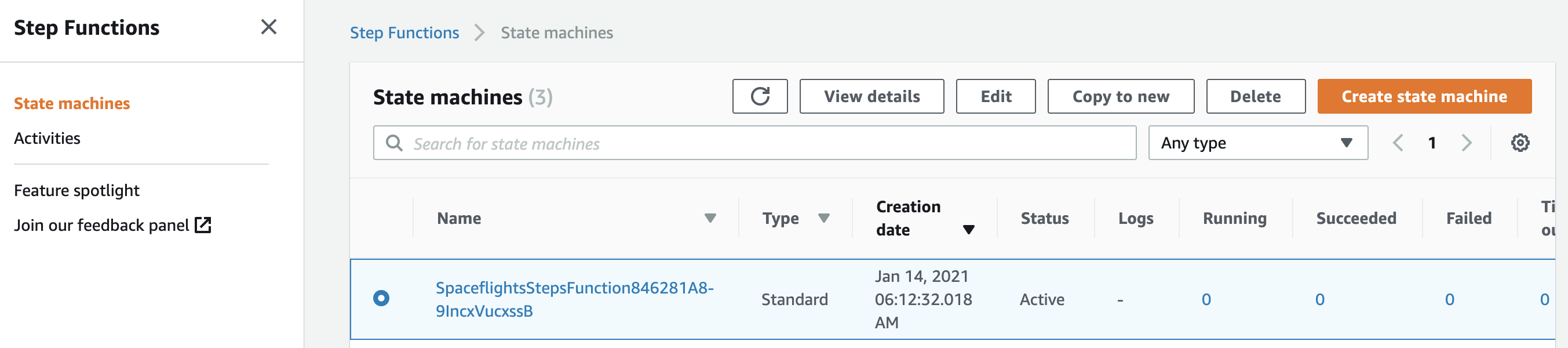Sort by Name column arrow

point(710,218)
